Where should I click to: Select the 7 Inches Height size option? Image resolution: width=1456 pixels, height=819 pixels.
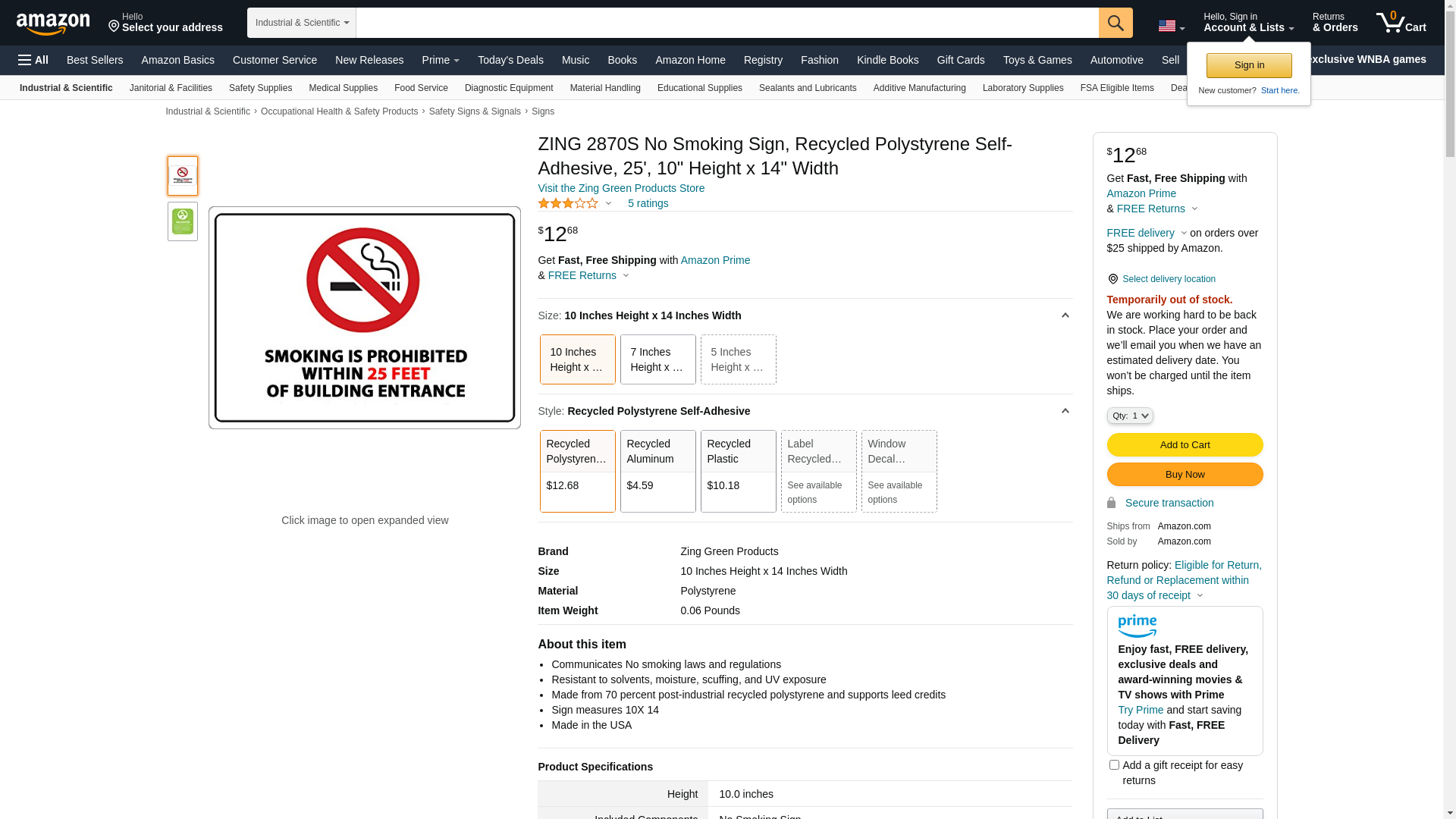click(657, 359)
